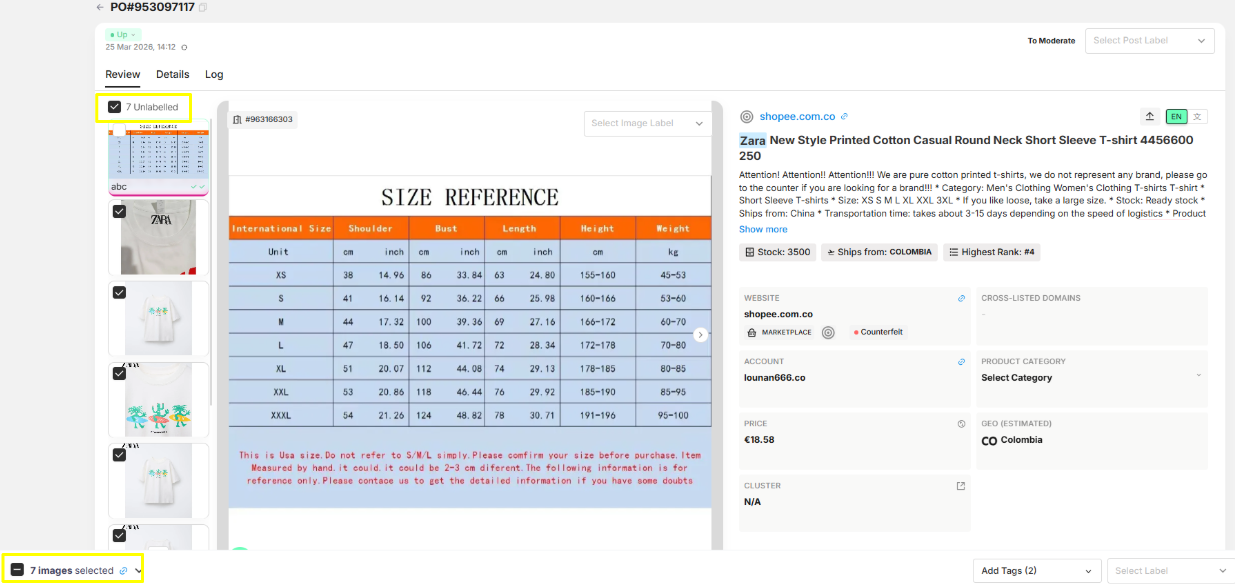Open the link icon in the ACCOUNT card

(961, 362)
